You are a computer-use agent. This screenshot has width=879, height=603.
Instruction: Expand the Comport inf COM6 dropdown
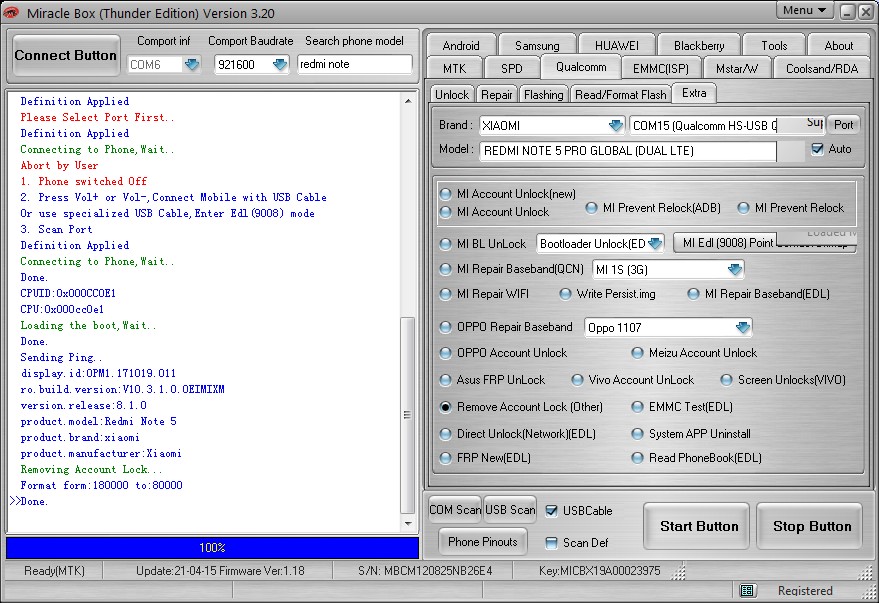[192, 64]
